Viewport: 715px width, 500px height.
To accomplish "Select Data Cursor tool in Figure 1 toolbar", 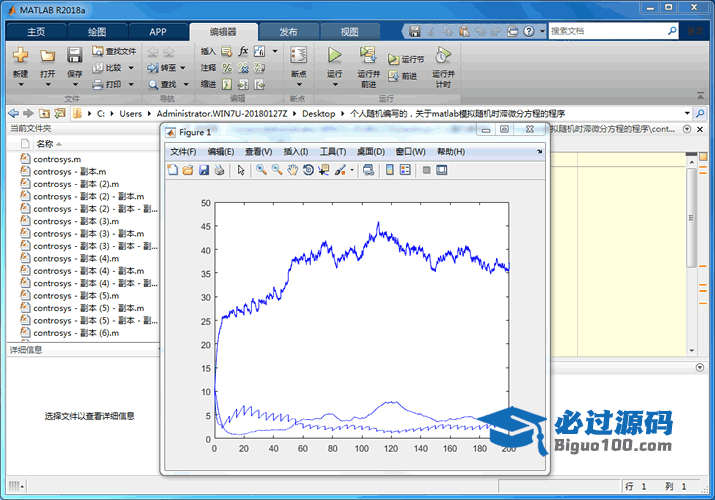I will pyautogui.click(x=324, y=170).
